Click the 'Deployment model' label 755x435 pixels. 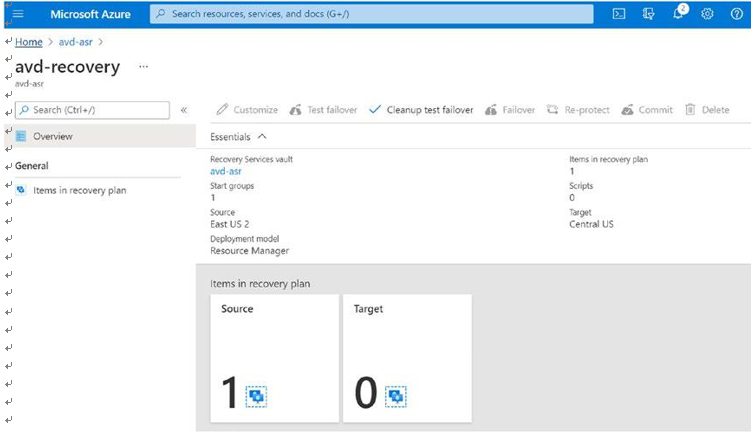pyautogui.click(x=245, y=238)
